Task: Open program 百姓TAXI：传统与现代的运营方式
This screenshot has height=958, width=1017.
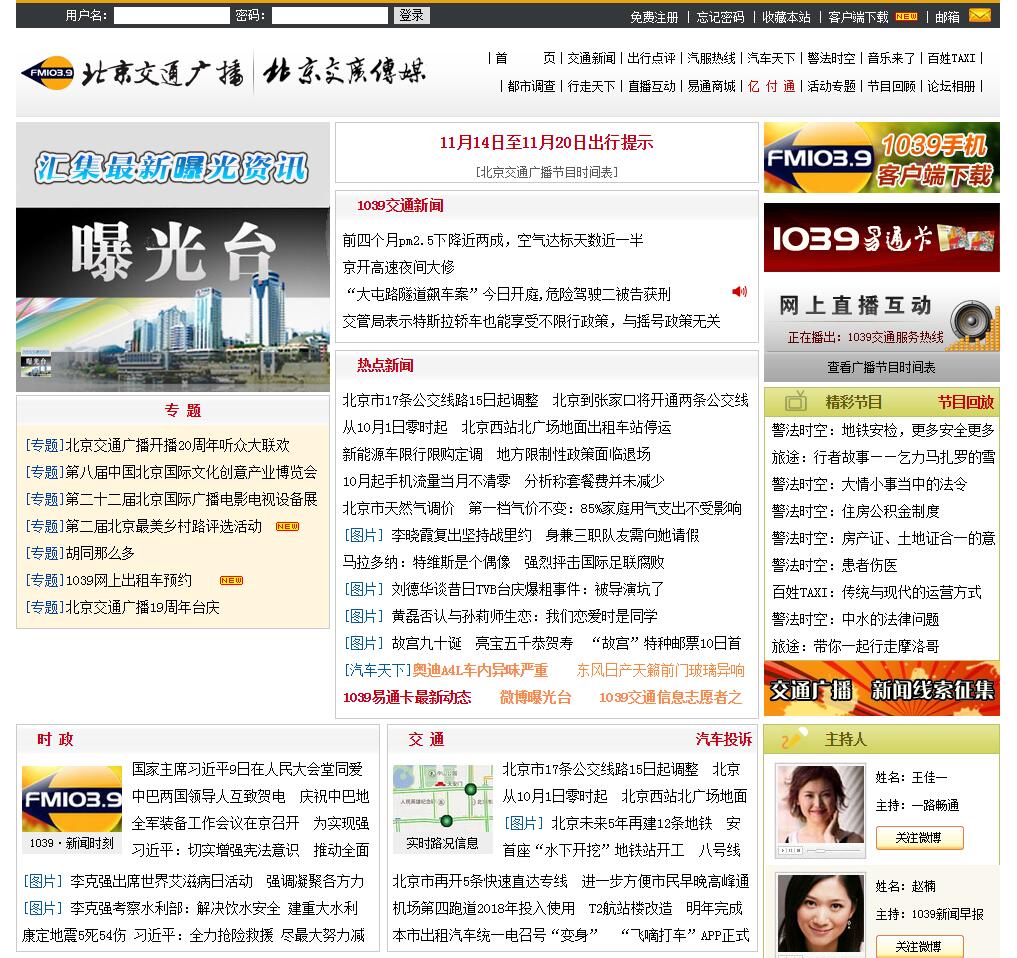Action: (876, 592)
